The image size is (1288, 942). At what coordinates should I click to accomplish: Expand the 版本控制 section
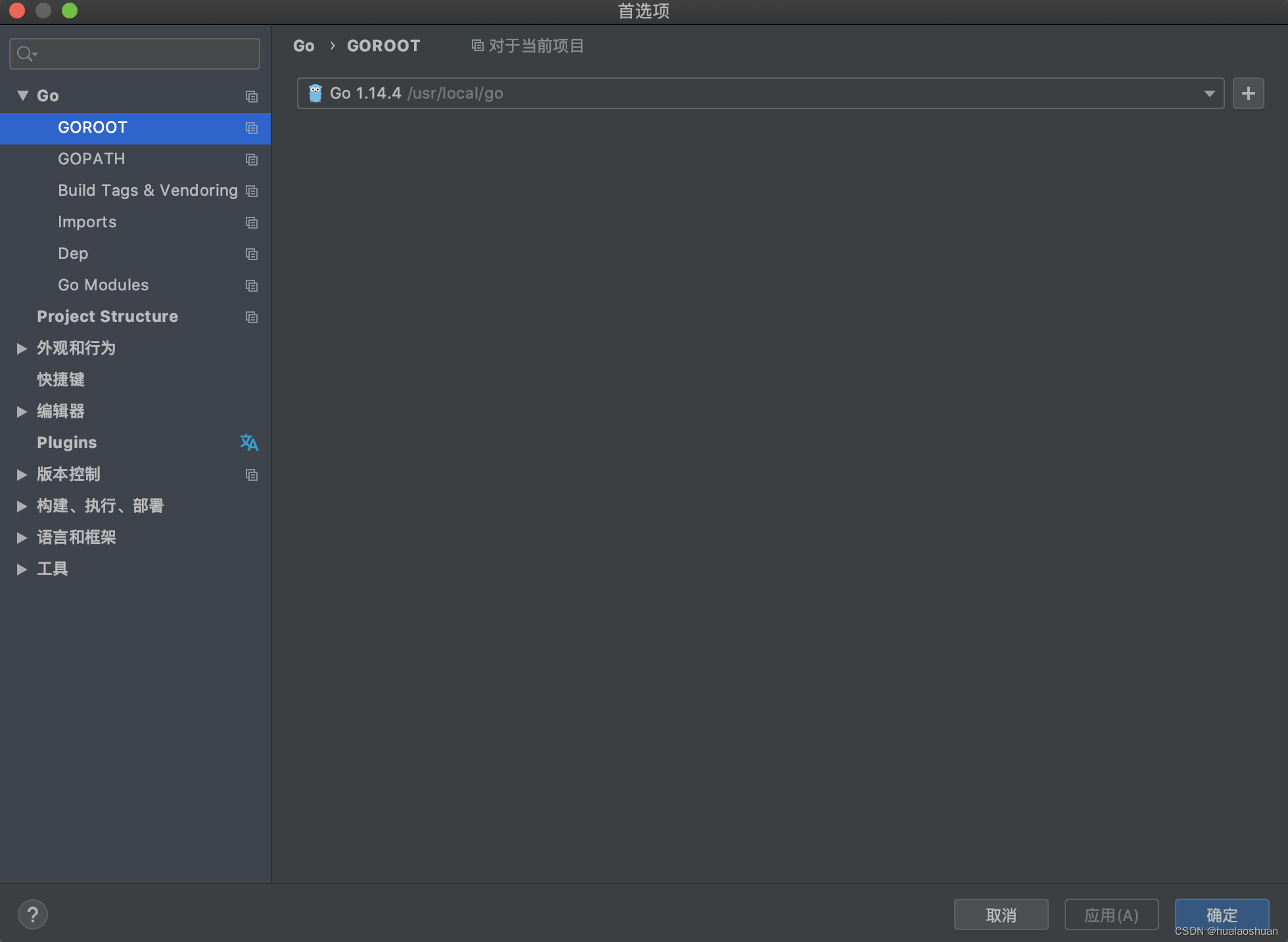pos(22,474)
